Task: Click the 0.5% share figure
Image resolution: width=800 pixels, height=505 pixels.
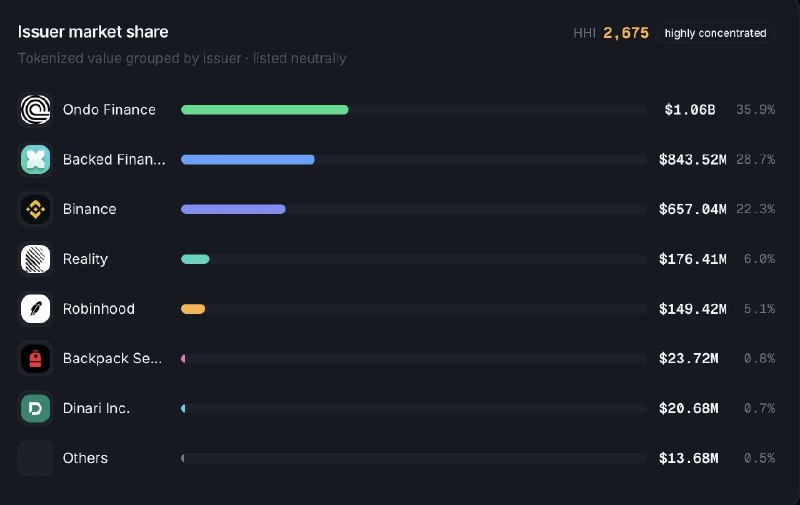Action: (759, 458)
